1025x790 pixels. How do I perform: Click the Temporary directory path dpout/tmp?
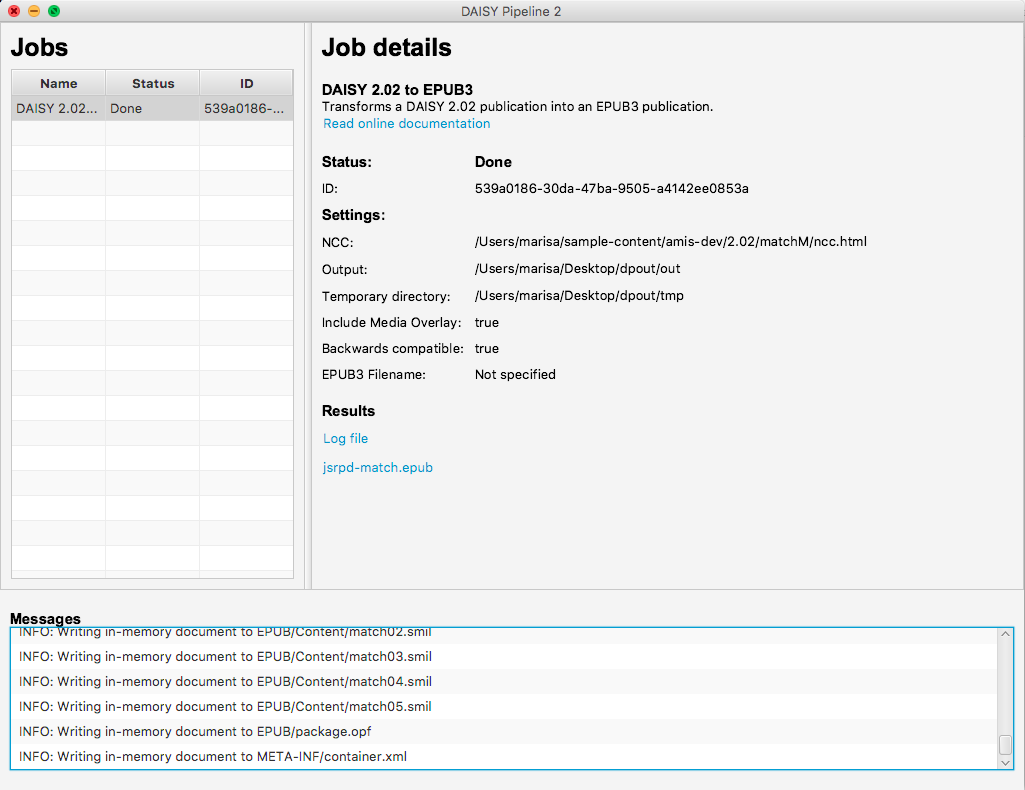click(579, 295)
